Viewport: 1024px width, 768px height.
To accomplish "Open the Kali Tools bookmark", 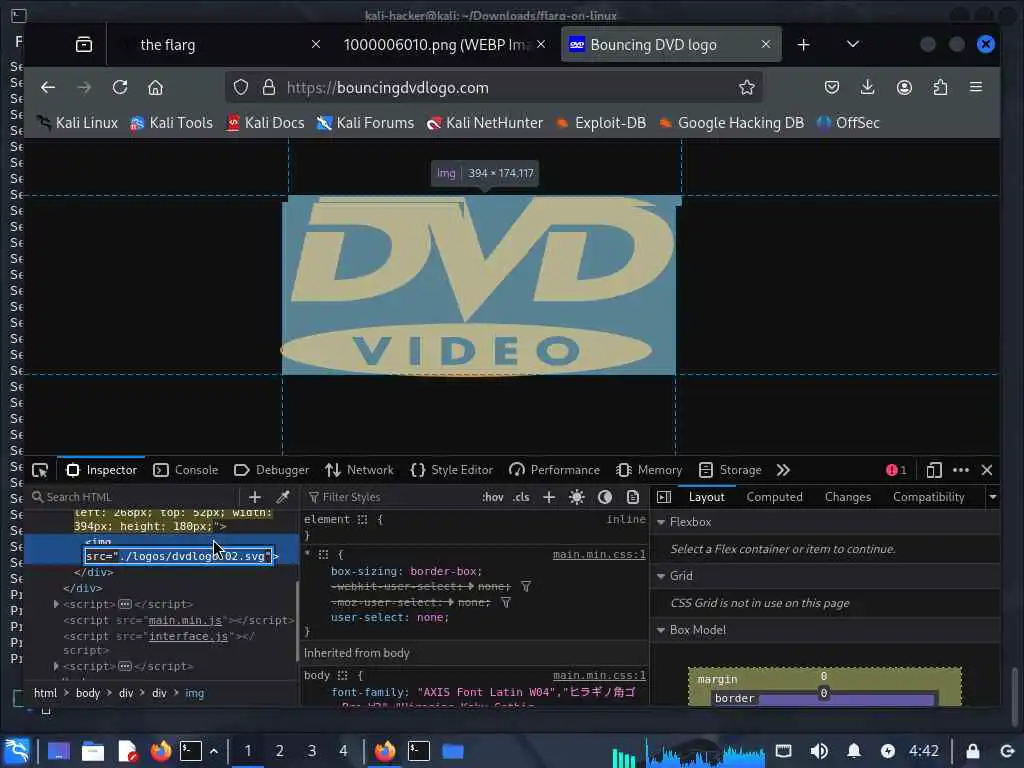I will [x=171, y=123].
